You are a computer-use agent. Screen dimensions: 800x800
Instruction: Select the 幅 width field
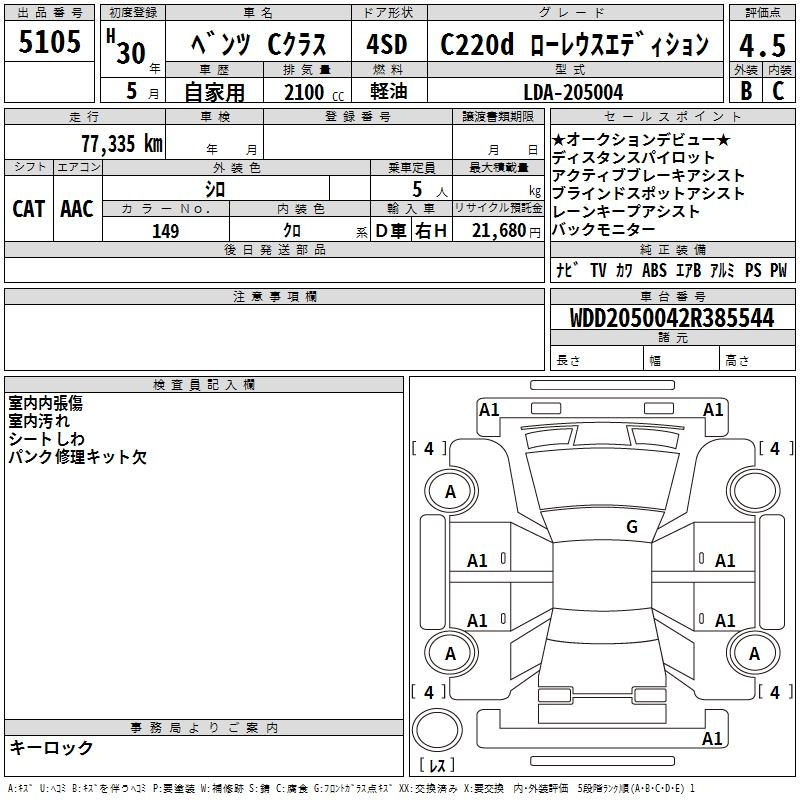681,358
